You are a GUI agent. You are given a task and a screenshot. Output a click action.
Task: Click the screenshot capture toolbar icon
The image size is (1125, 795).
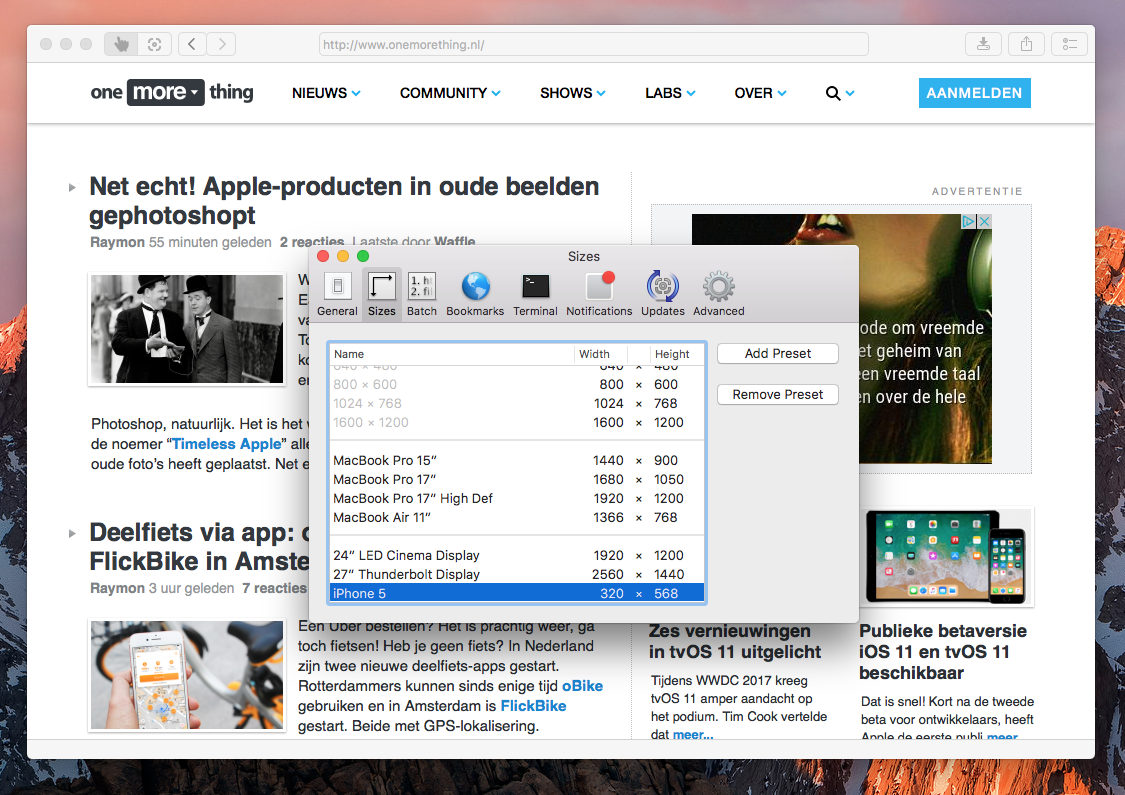click(x=154, y=44)
